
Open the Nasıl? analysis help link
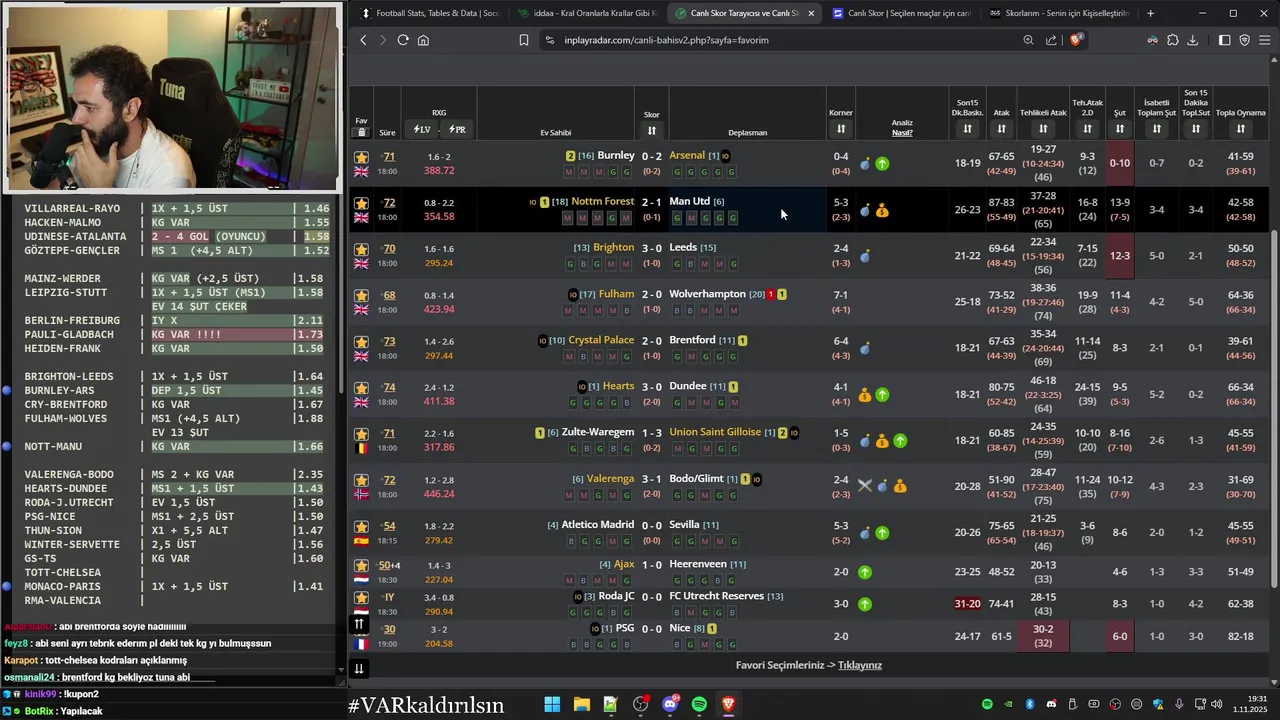pos(902,132)
